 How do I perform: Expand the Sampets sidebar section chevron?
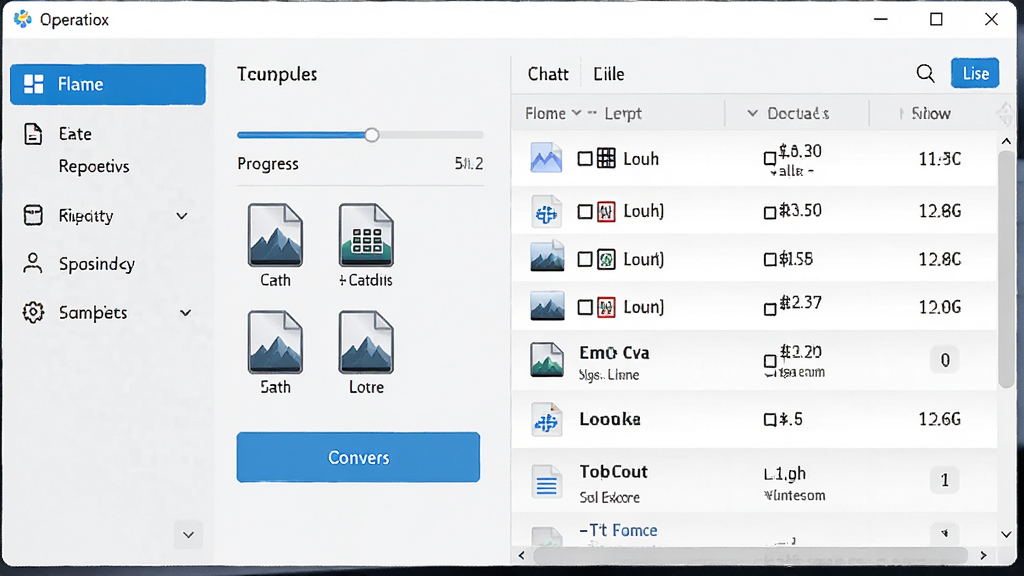pos(185,313)
